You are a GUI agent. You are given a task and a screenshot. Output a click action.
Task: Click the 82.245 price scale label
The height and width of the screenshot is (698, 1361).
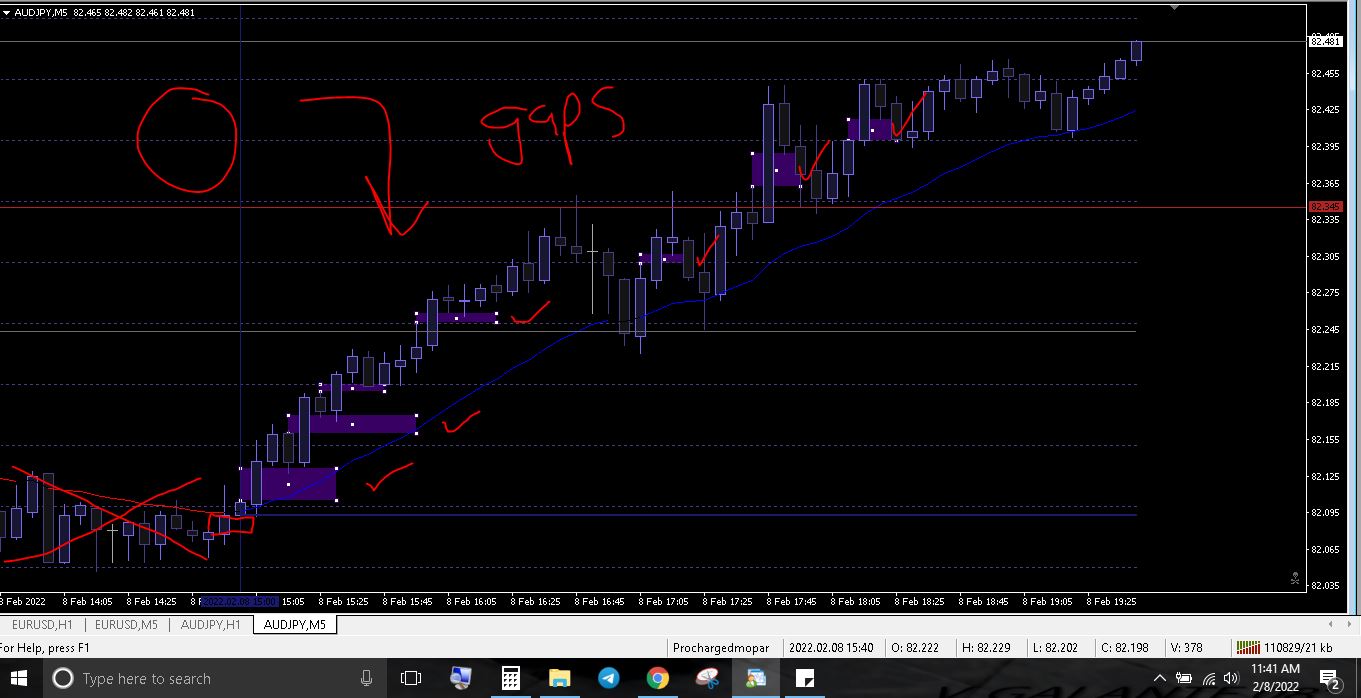click(x=1324, y=329)
